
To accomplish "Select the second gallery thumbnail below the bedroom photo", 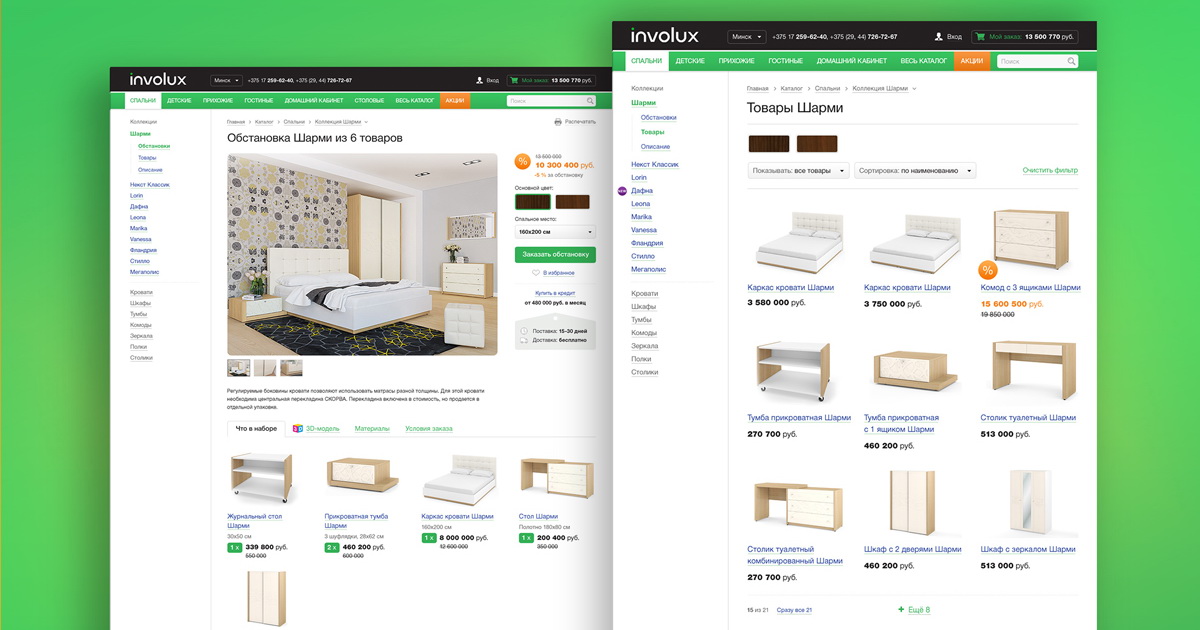I will [265, 368].
